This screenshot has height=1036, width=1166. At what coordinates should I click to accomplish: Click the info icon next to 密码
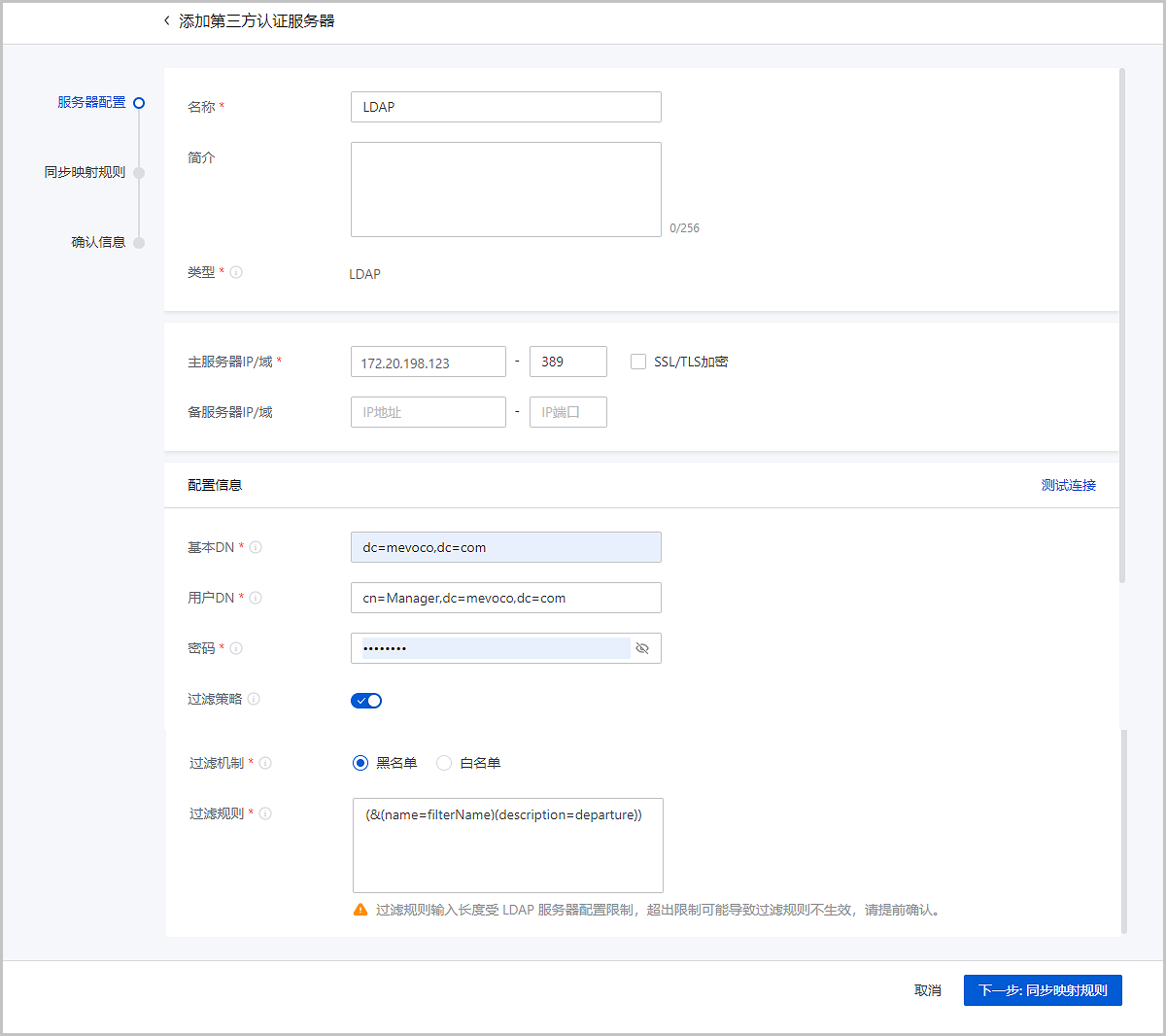[x=236, y=648]
